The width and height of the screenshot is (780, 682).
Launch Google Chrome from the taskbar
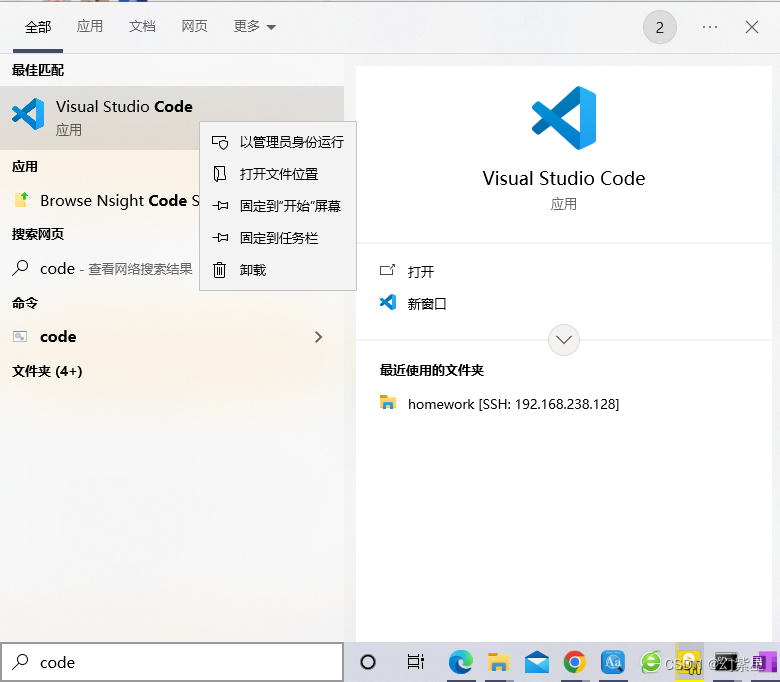click(x=575, y=663)
